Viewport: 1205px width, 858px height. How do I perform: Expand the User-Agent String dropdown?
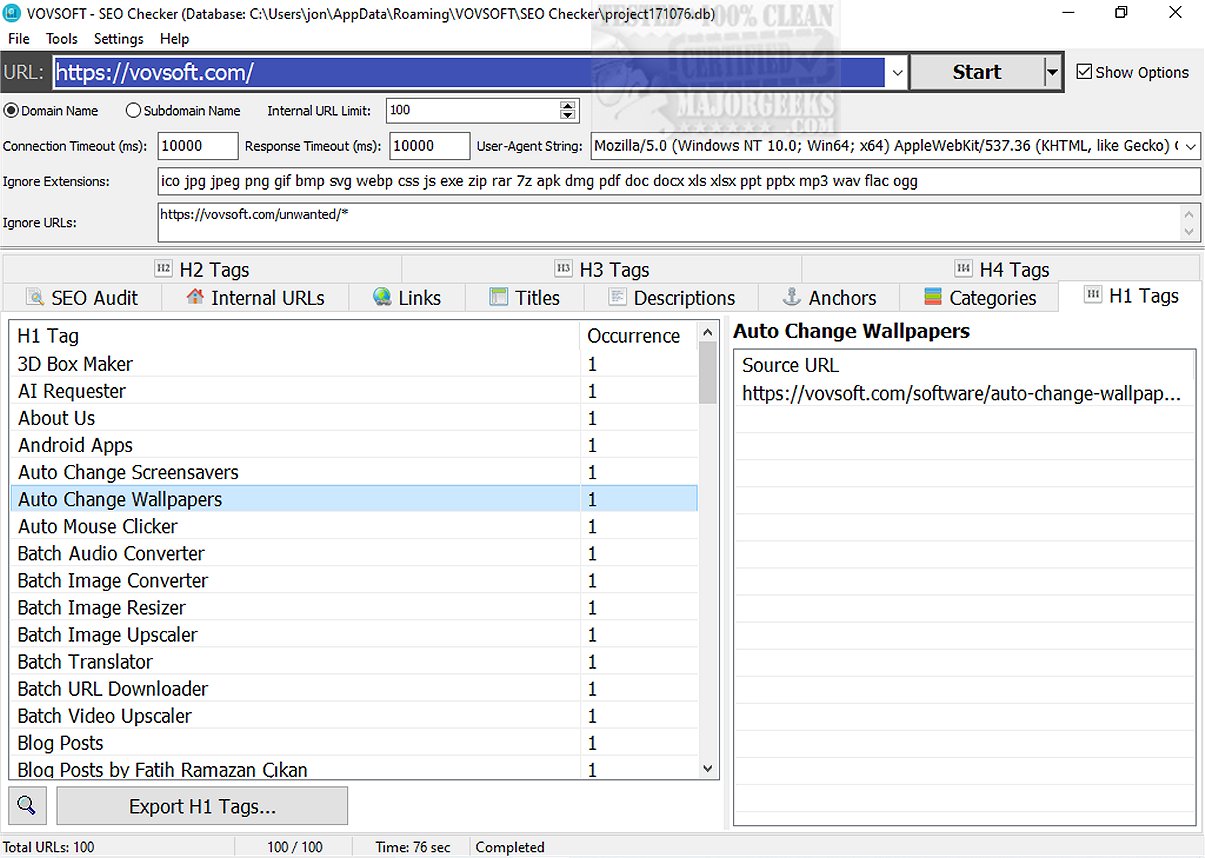1190,146
